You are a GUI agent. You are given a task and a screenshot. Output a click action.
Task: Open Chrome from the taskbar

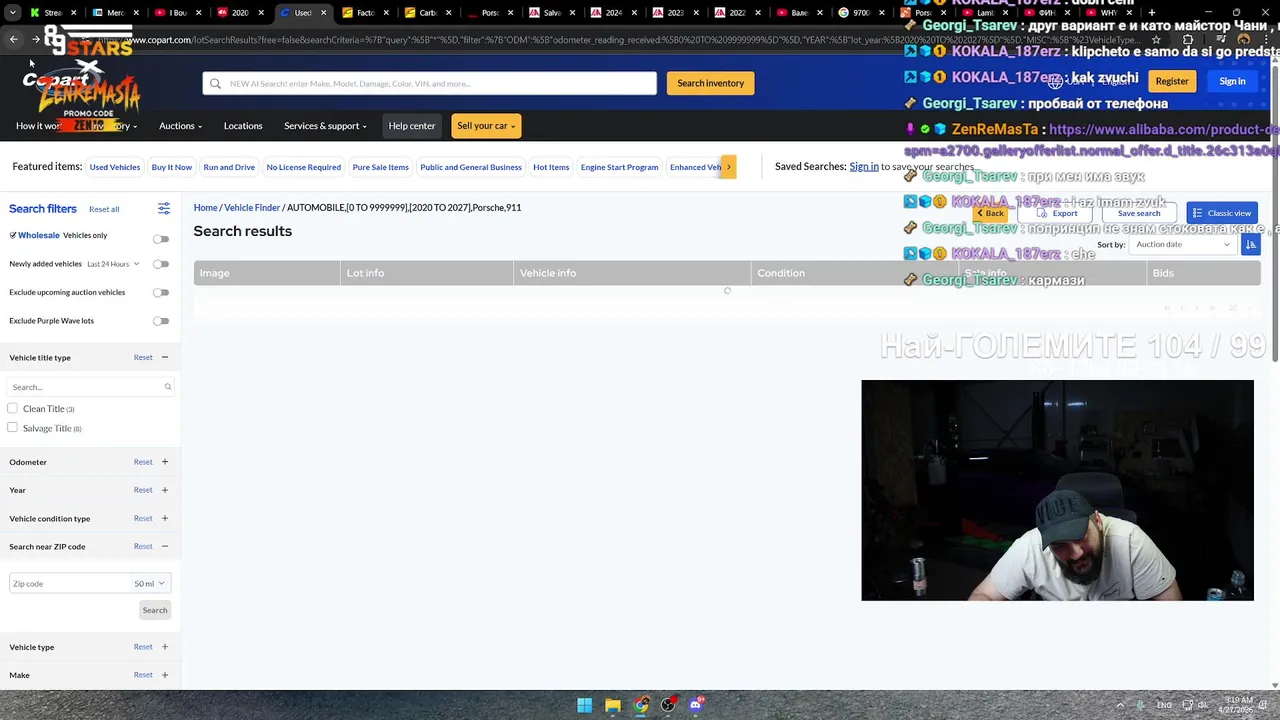click(x=641, y=705)
